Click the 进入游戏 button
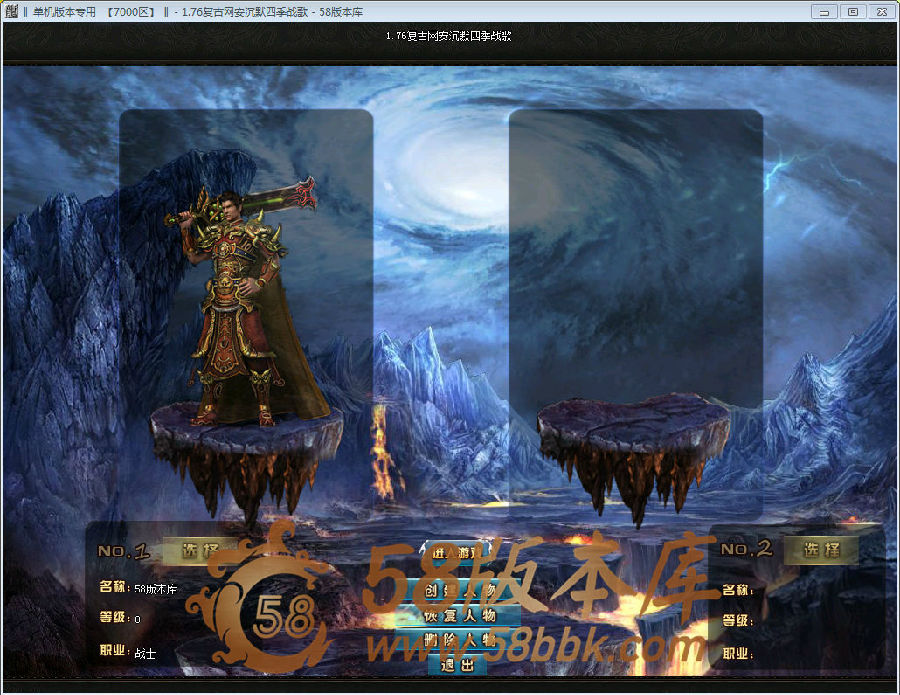Viewport: 900px width, 695px height. (x=457, y=553)
